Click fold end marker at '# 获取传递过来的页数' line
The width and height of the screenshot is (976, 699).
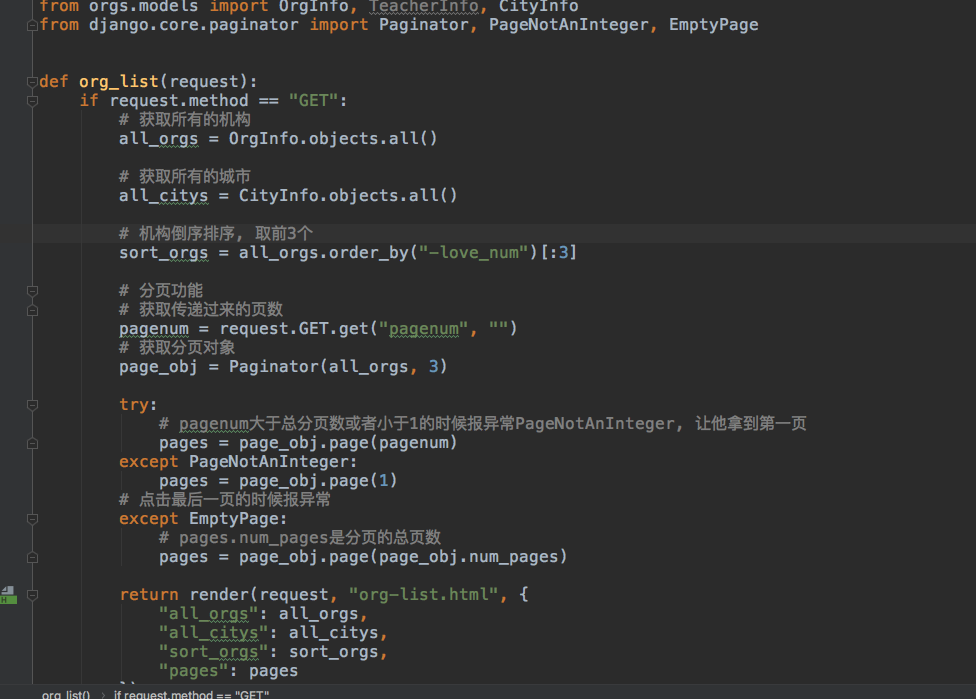pos(32,310)
